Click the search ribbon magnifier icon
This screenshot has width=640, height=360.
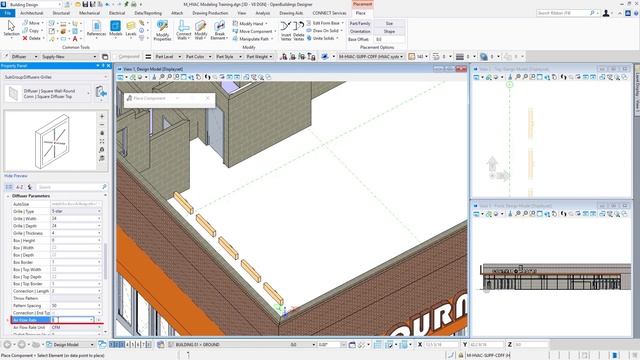coord(592,13)
